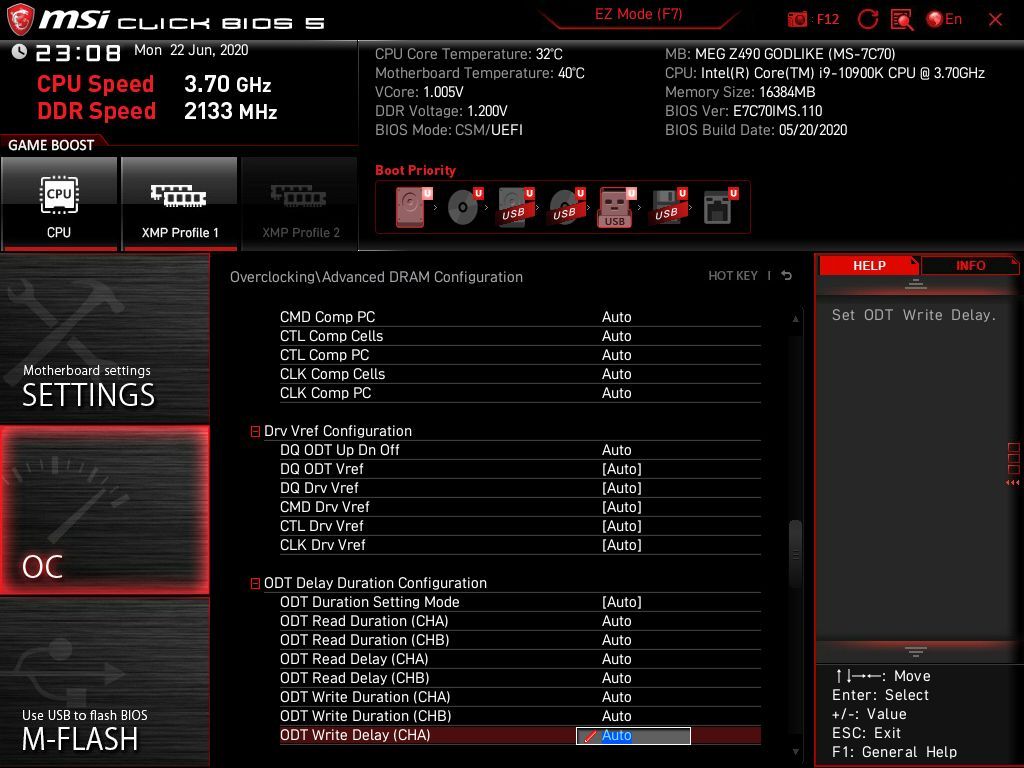
Task: Change language with the En globe icon
Action: [x=944, y=20]
